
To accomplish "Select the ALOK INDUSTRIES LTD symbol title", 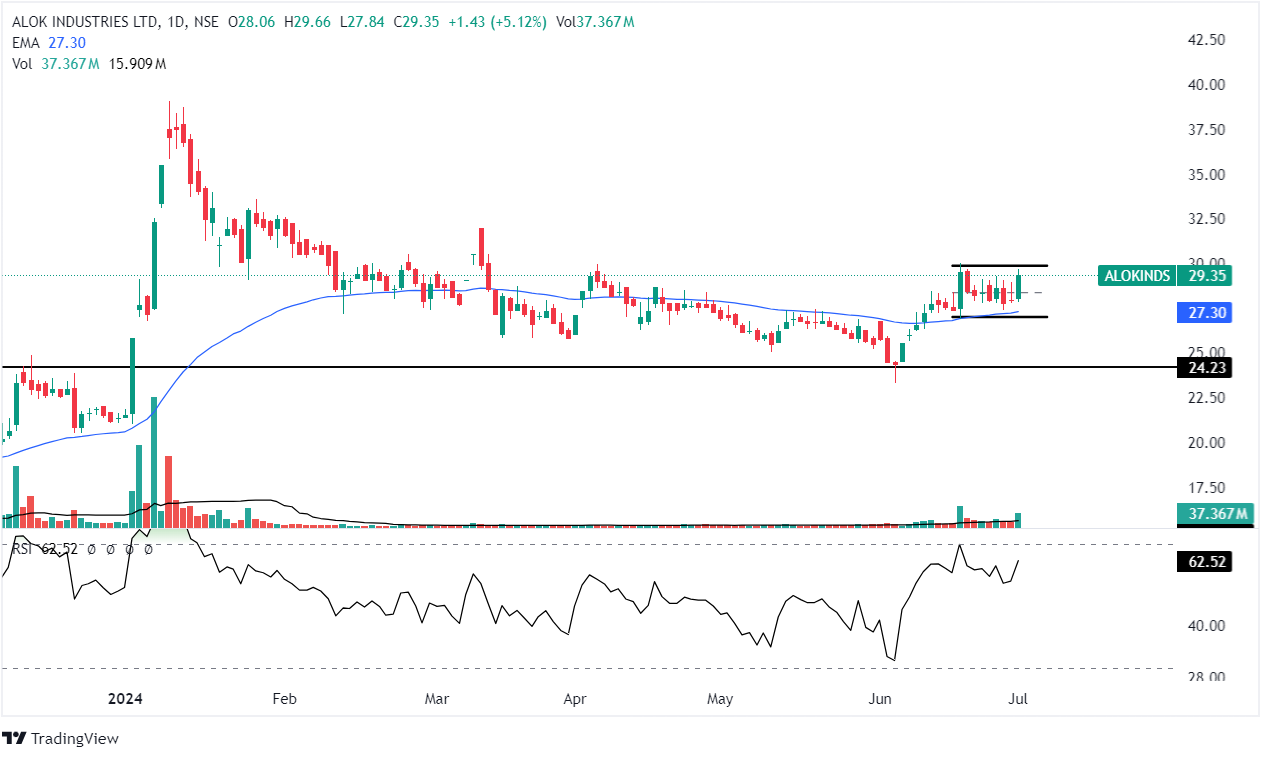I will coord(86,22).
